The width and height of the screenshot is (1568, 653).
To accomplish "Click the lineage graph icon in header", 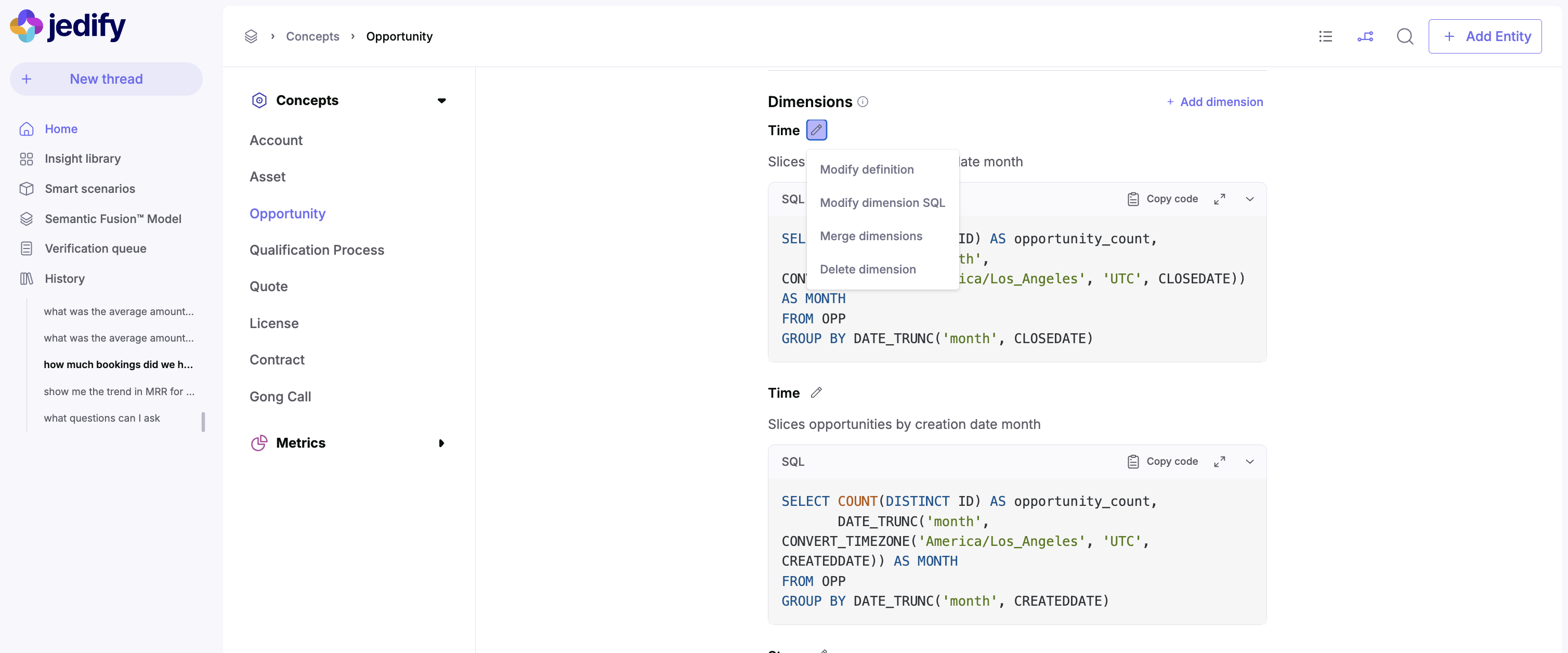I will pyautogui.click(x=1365, y=36).
